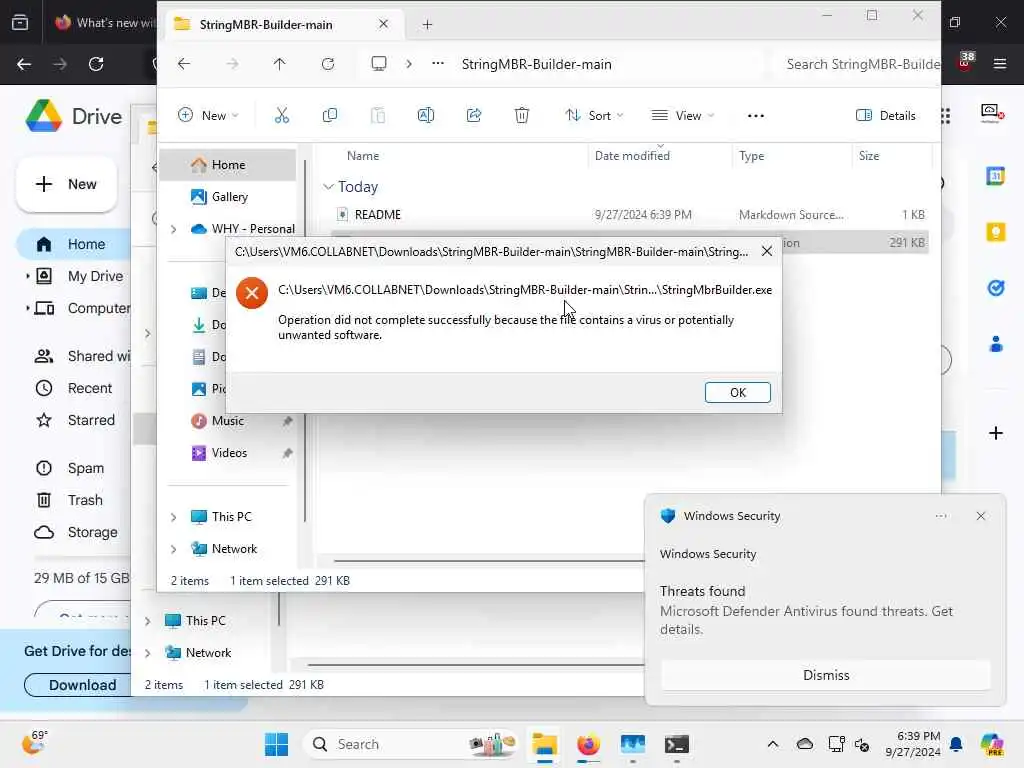Screen dimensions: 1024x768
Task: Click the Share icon in Explorer toolbar
Action: coord(473,116)
